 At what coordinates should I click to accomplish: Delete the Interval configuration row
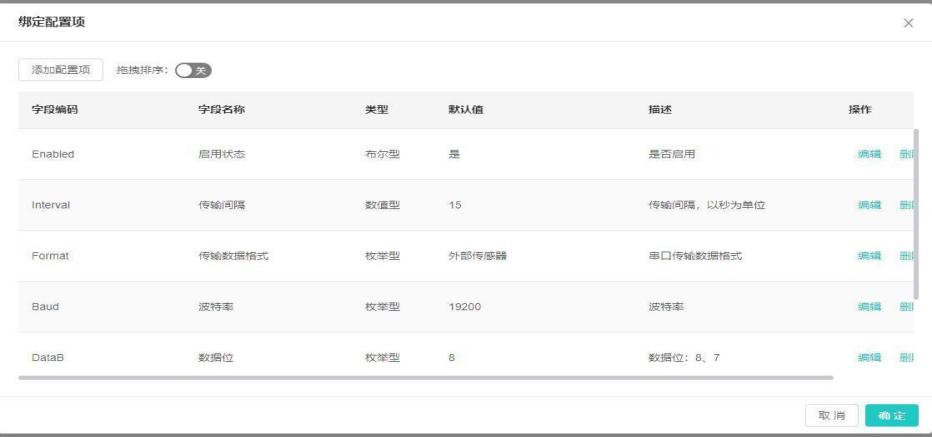pyautogui.click(x=907, y=205)
